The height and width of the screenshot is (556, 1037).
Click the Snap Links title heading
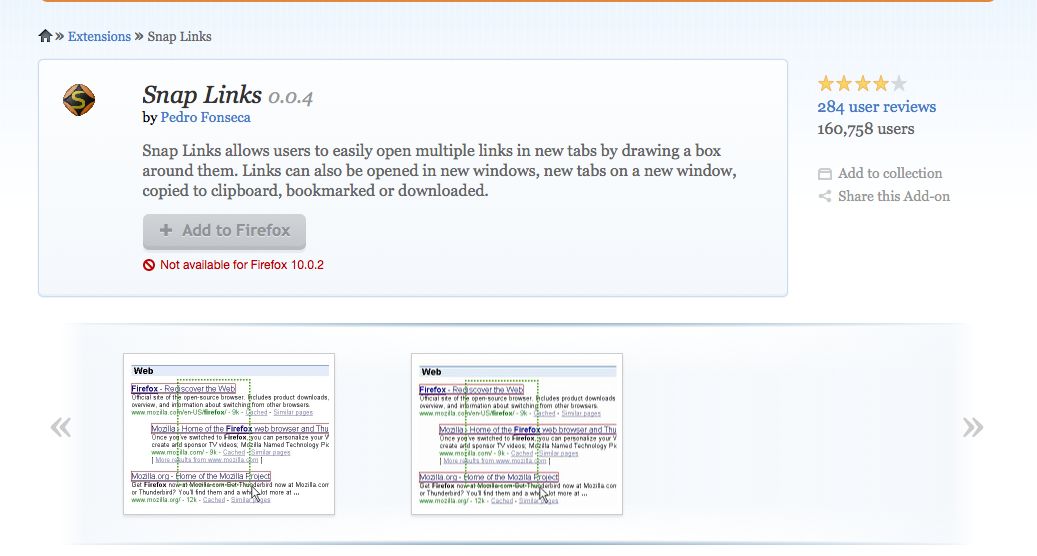pos(202,95)
